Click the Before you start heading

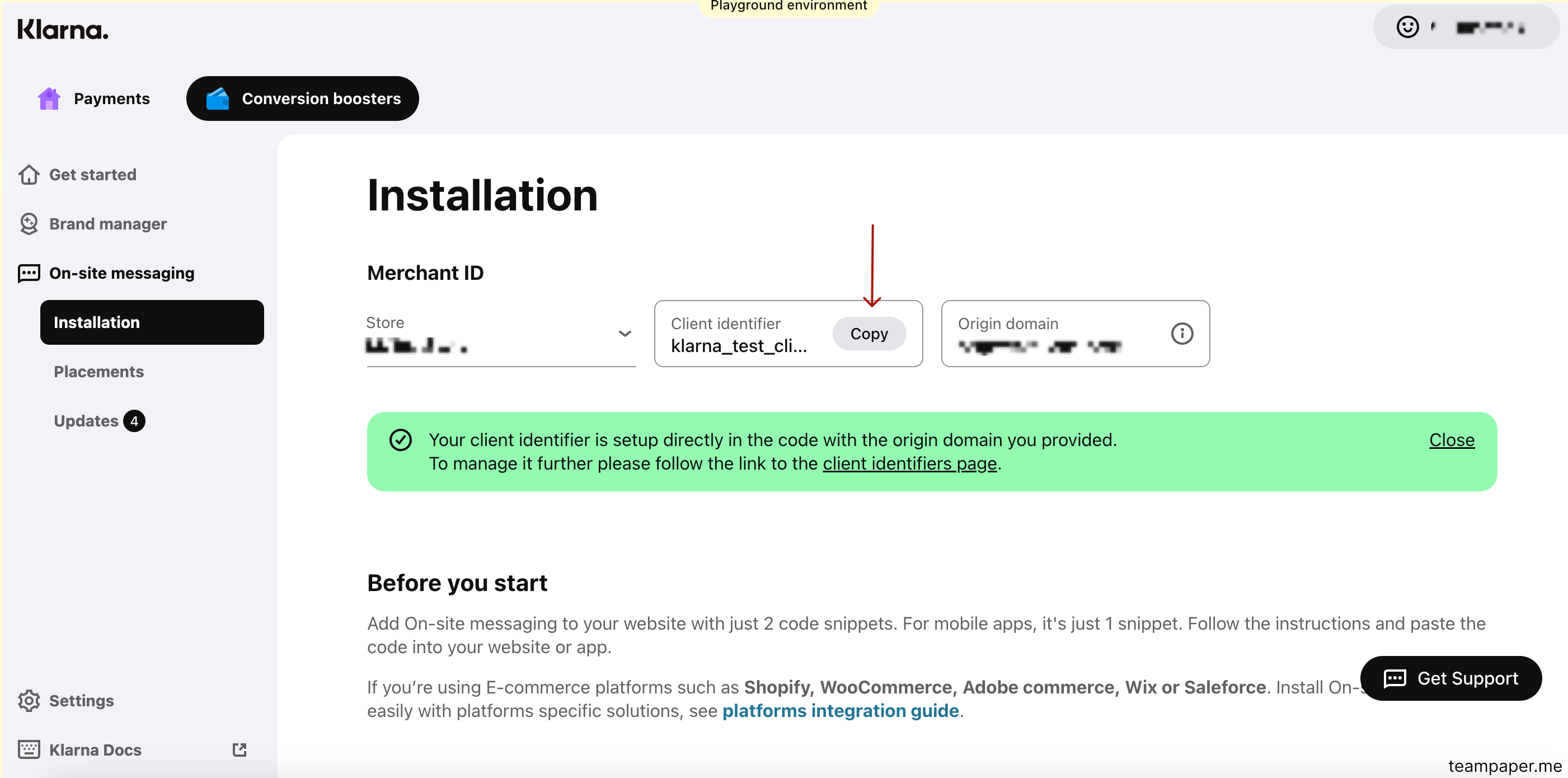(x=457, y=583)
